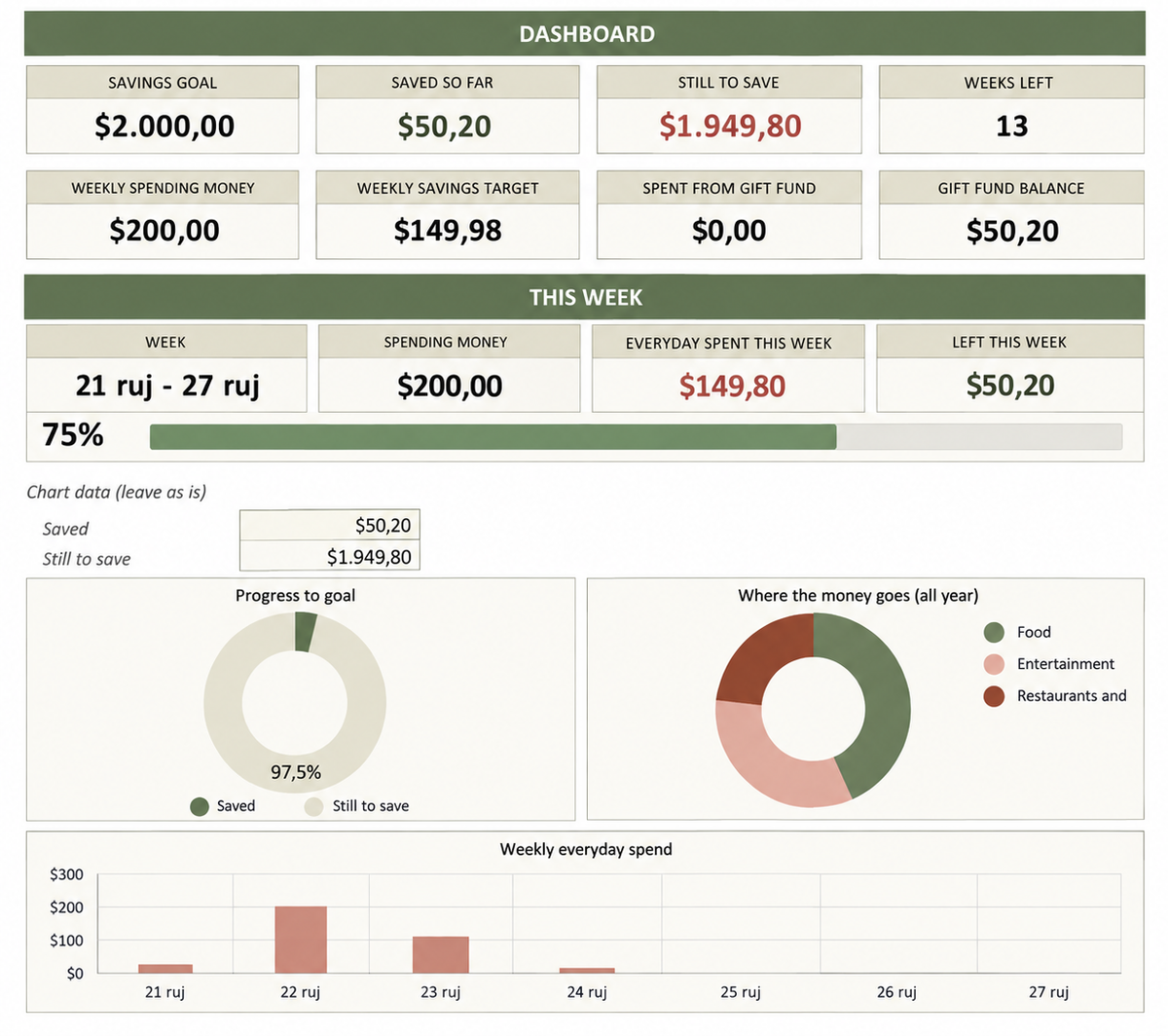Click the $200,00 value under SPENDING MONEY
1168x1036 pixels.
click(x=450, y=386)
